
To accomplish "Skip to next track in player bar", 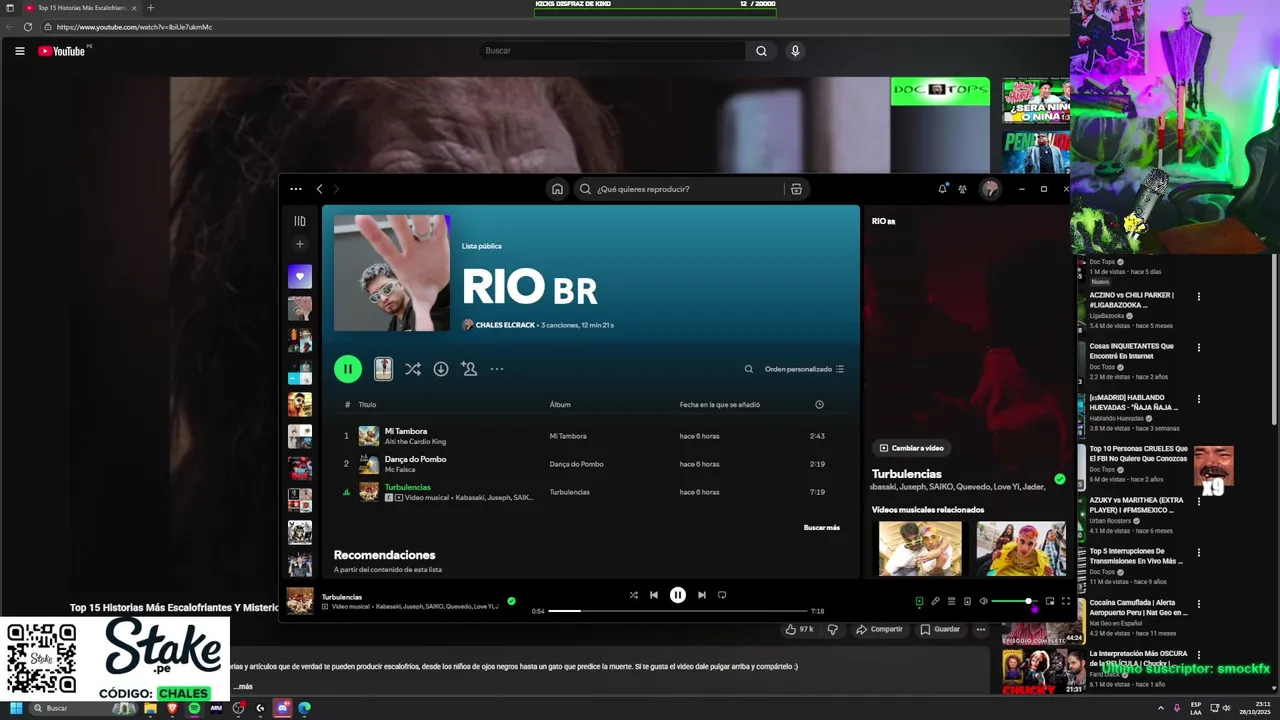I will [702, 595].
